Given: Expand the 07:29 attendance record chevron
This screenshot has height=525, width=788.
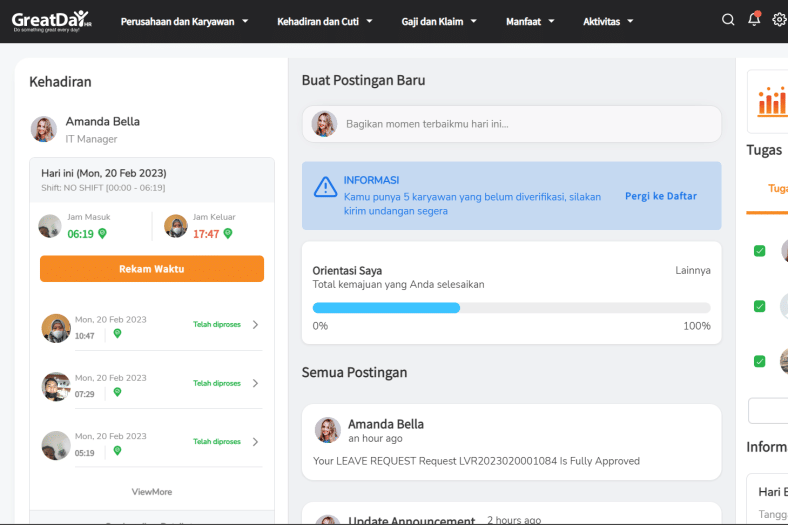Looking at the screenshot, I should (x=255, y=383).
